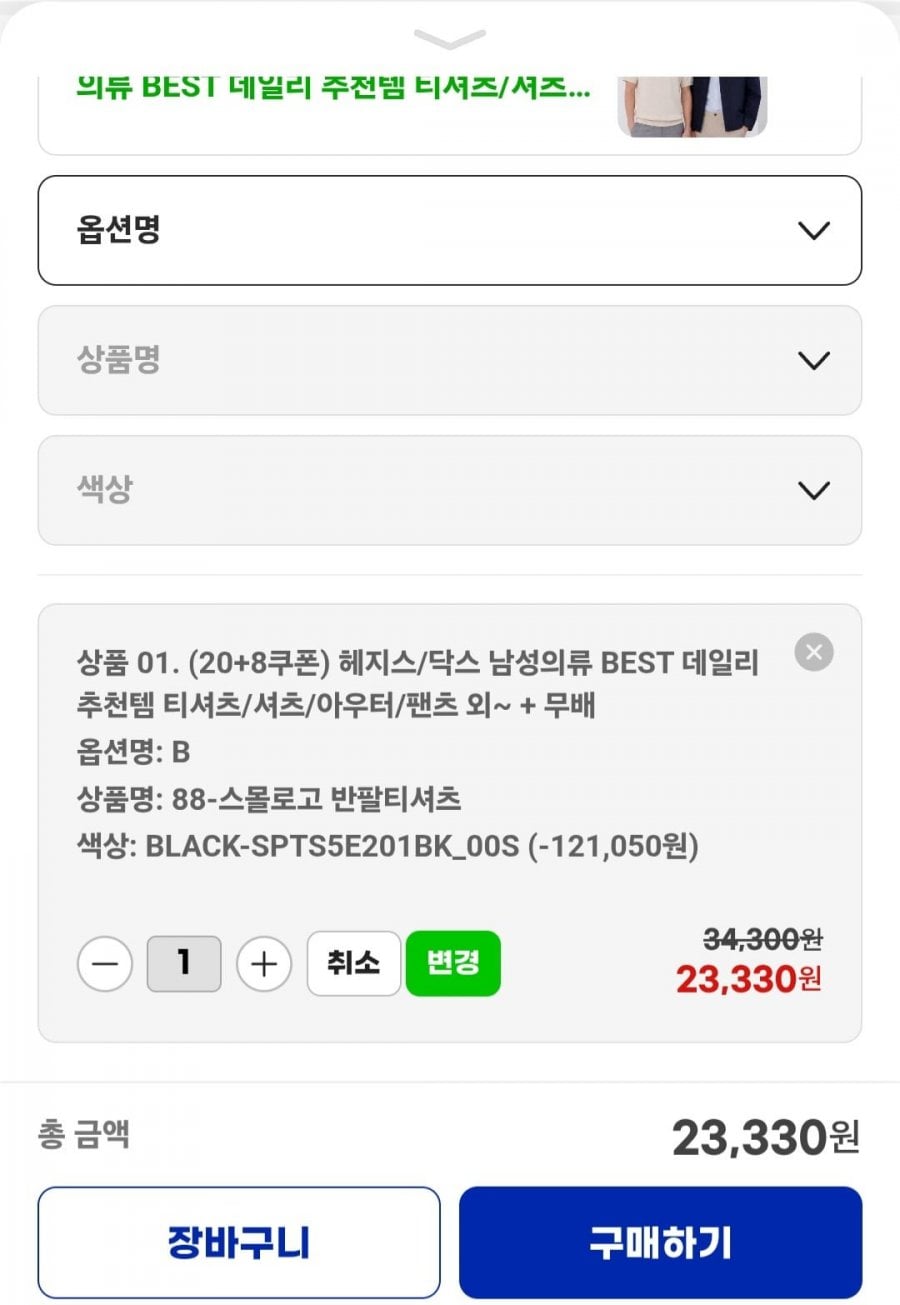Increase quantity with the plus button
900x1305 pixels.
[264, 964]
